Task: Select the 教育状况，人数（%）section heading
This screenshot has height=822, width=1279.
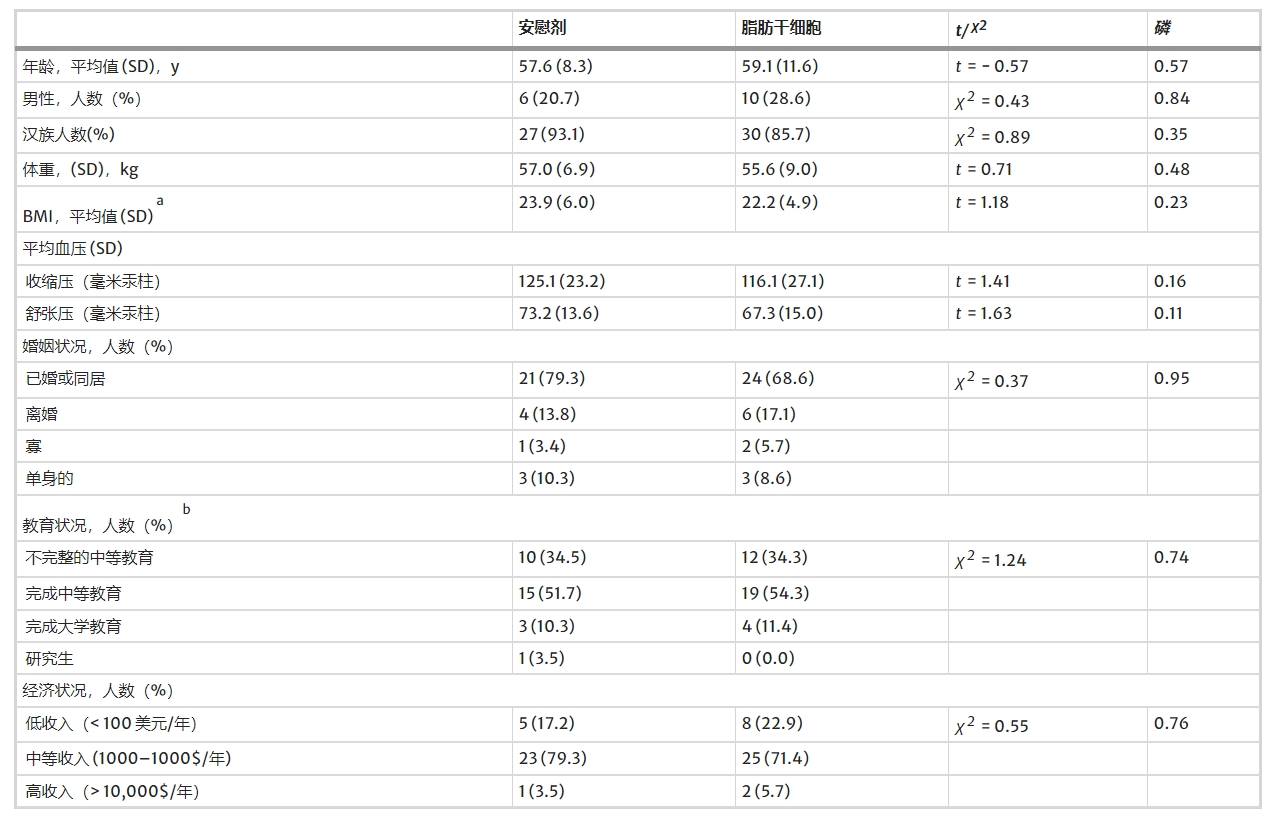Action: coord(98,525)
